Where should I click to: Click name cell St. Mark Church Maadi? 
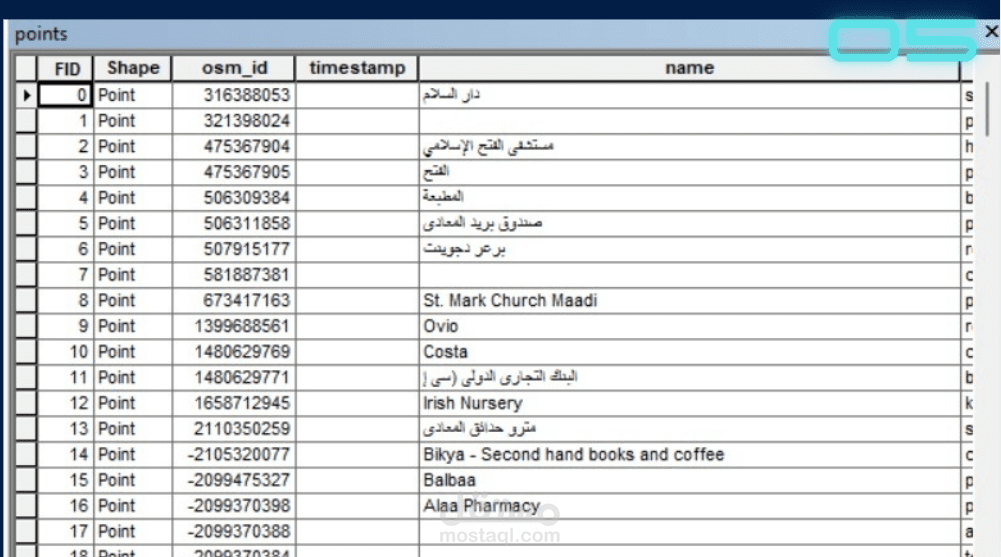point(689,301)
